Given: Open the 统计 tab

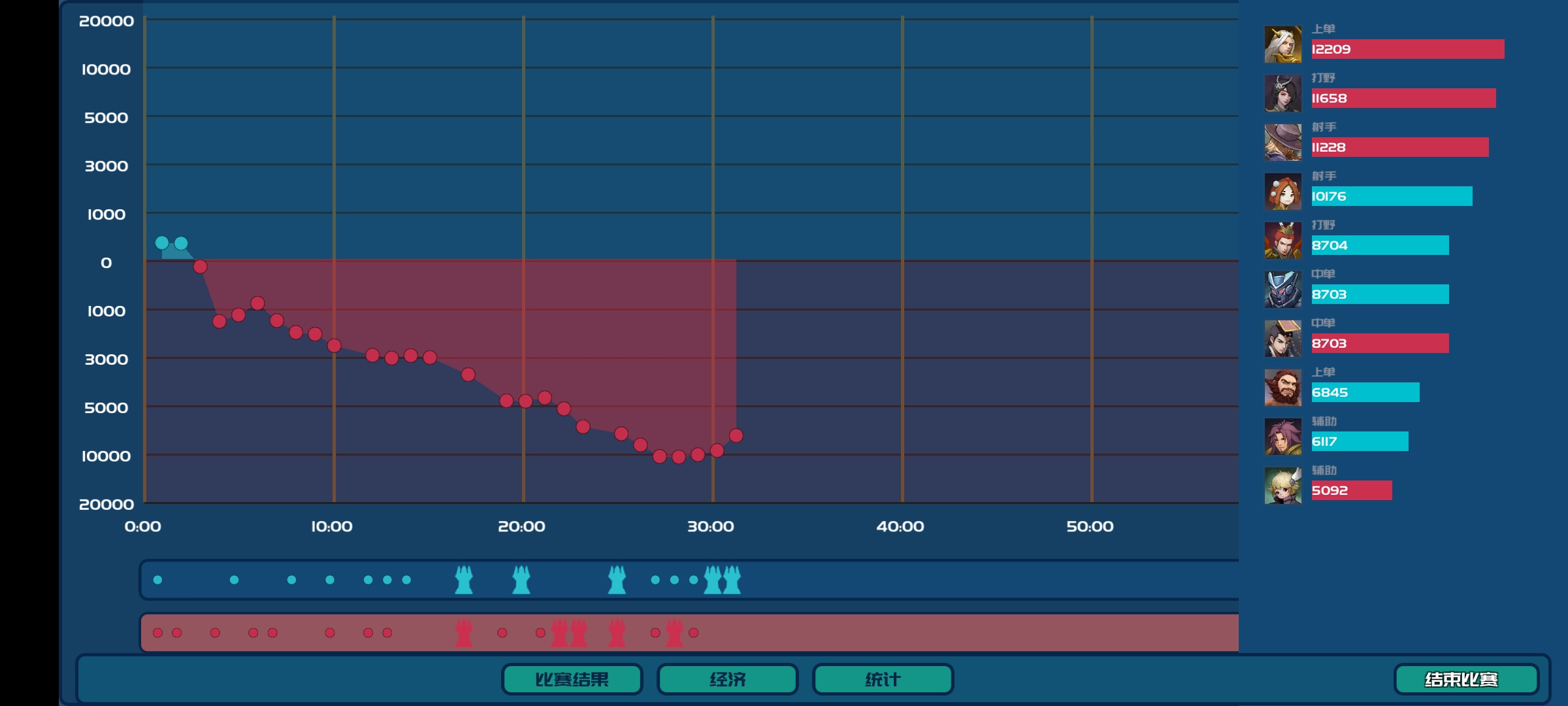Looking at the screenshot, I should pos(883,679).
